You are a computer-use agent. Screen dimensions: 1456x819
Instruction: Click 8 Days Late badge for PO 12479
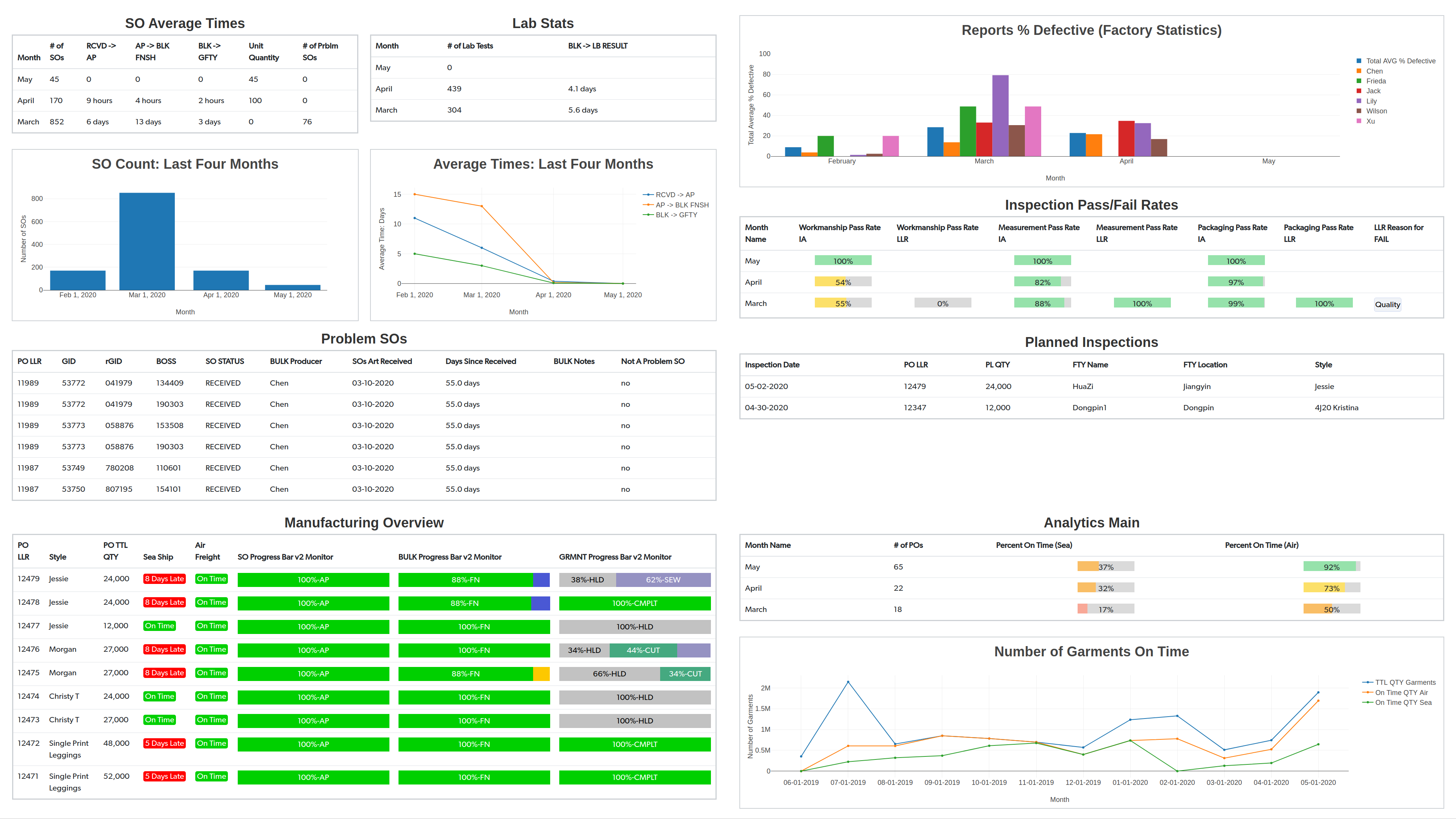164,579
